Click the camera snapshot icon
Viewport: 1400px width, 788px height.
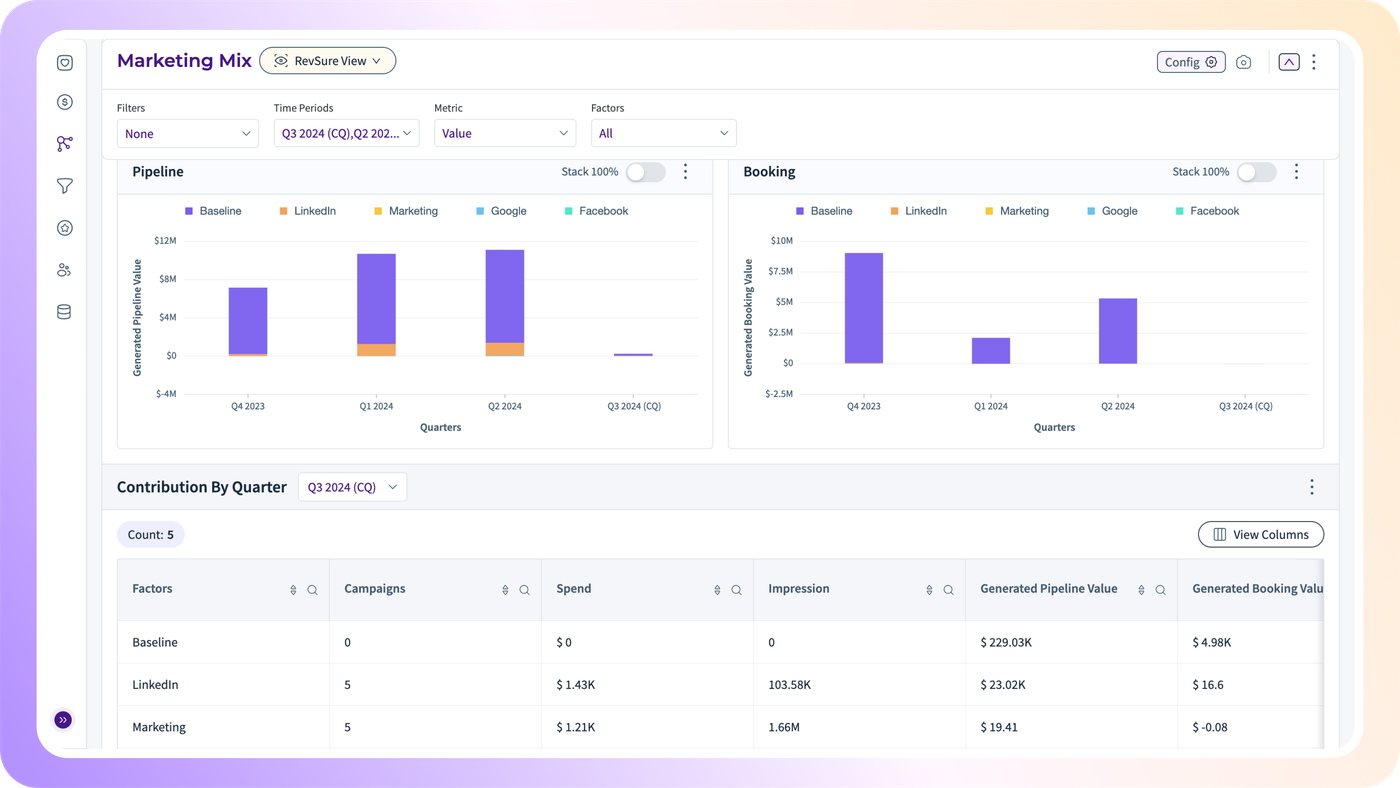1244,62
